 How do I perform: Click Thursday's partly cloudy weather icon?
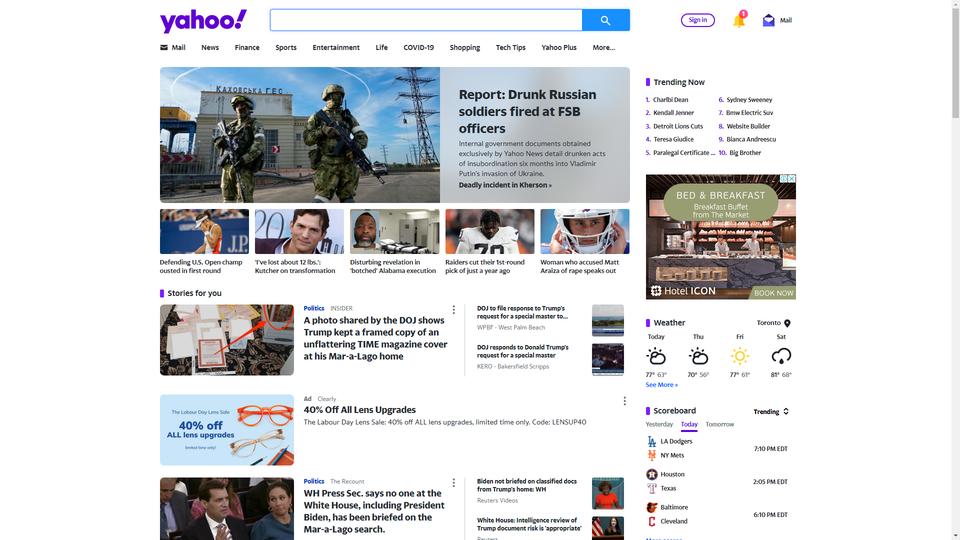pos(698,356)
